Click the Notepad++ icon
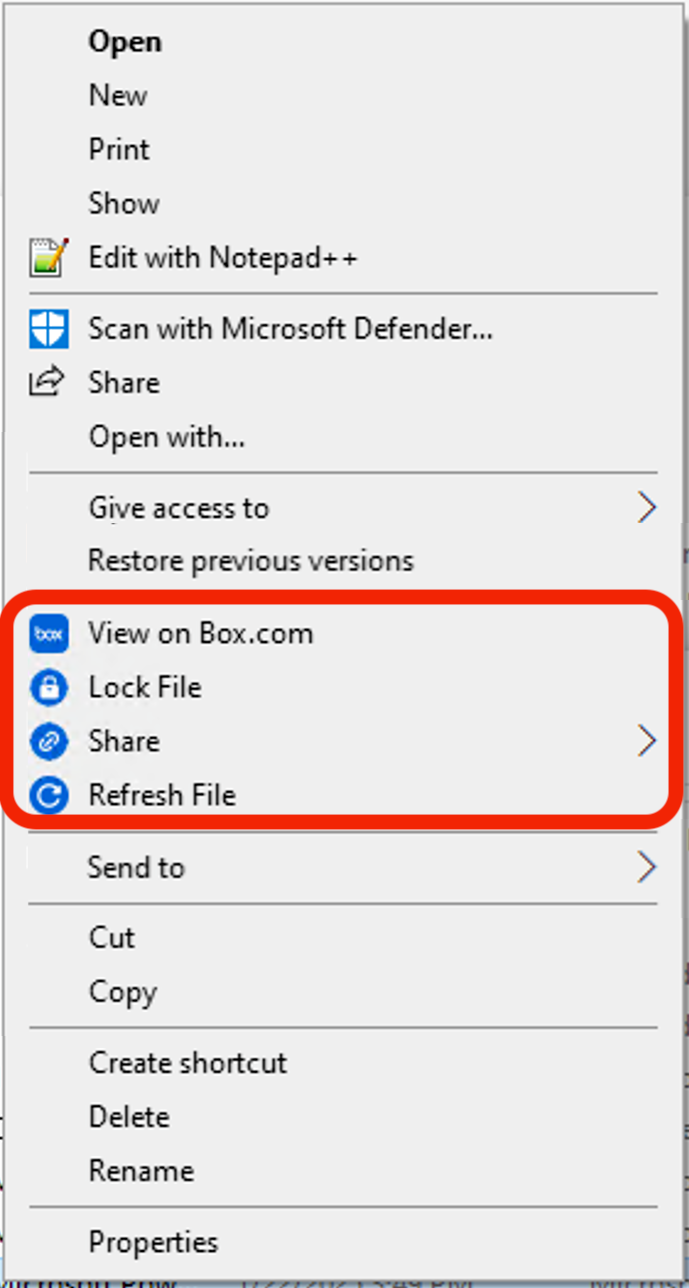Viewport: 689px width, 1288px height. pyautogui.click(x=48, y=258)
